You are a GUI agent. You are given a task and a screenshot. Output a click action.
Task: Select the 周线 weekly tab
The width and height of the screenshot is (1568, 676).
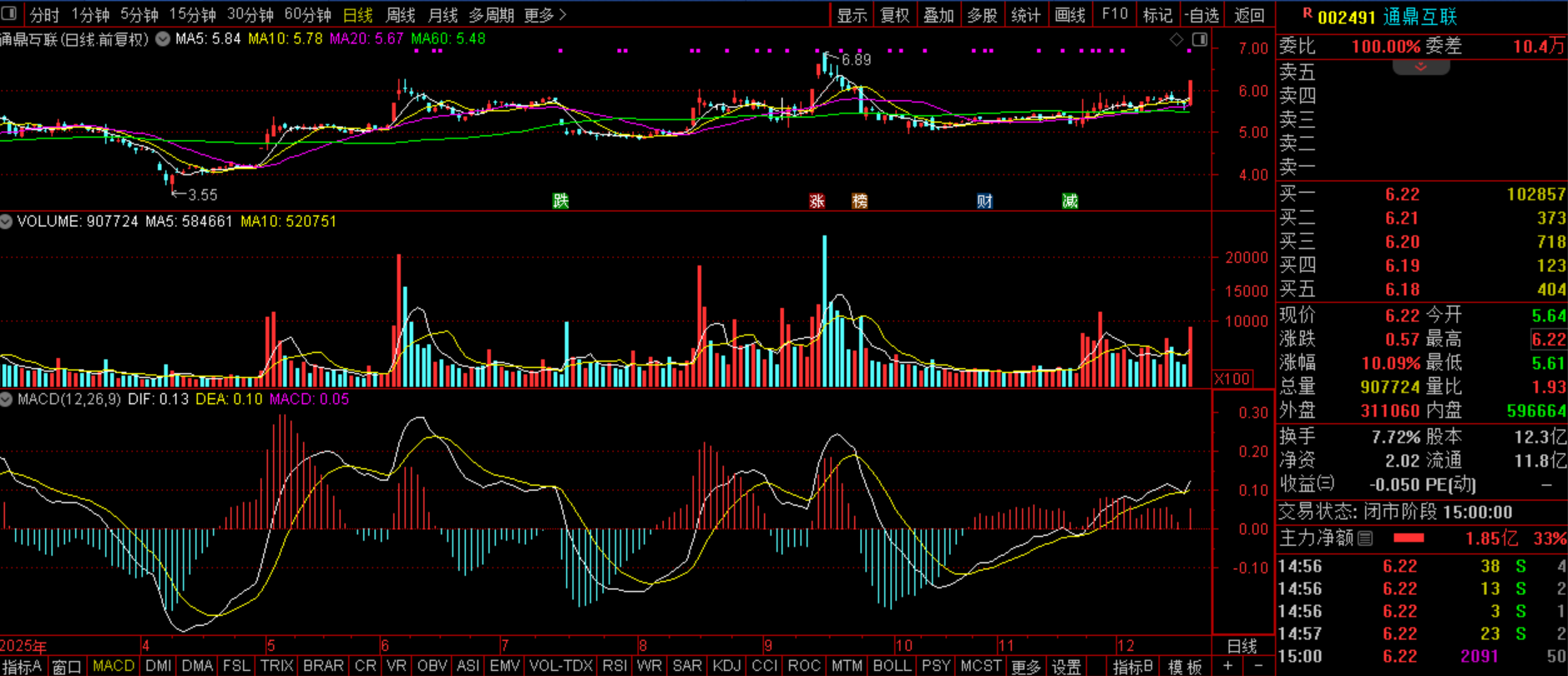[x=401, y=15]
